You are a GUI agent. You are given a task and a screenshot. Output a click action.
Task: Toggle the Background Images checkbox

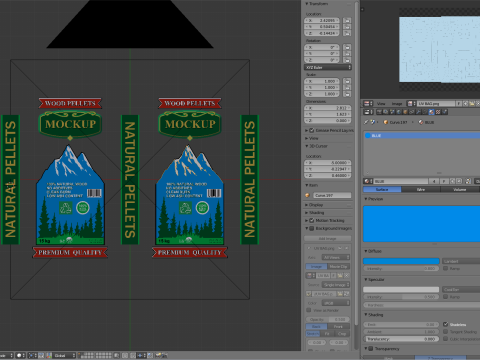pos(312,228)
